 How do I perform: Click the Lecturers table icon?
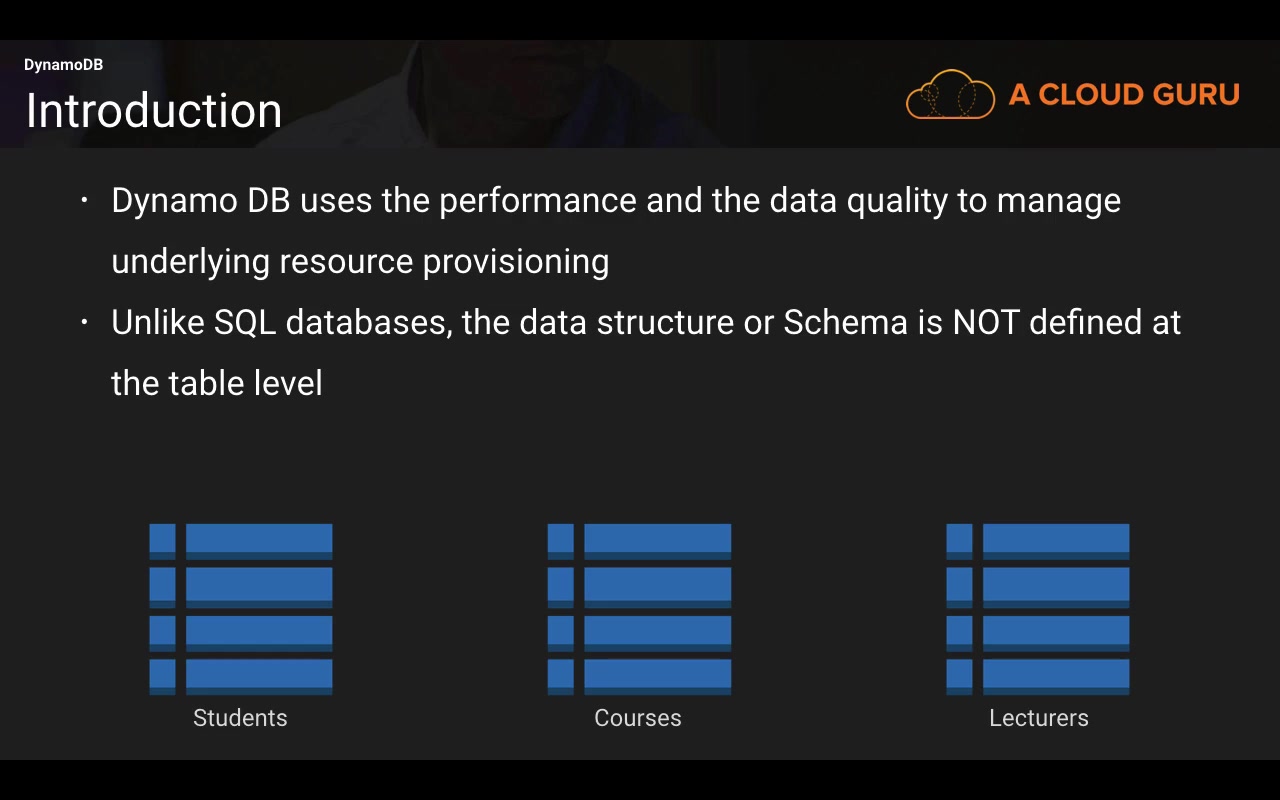click(x=1038, y=608)
